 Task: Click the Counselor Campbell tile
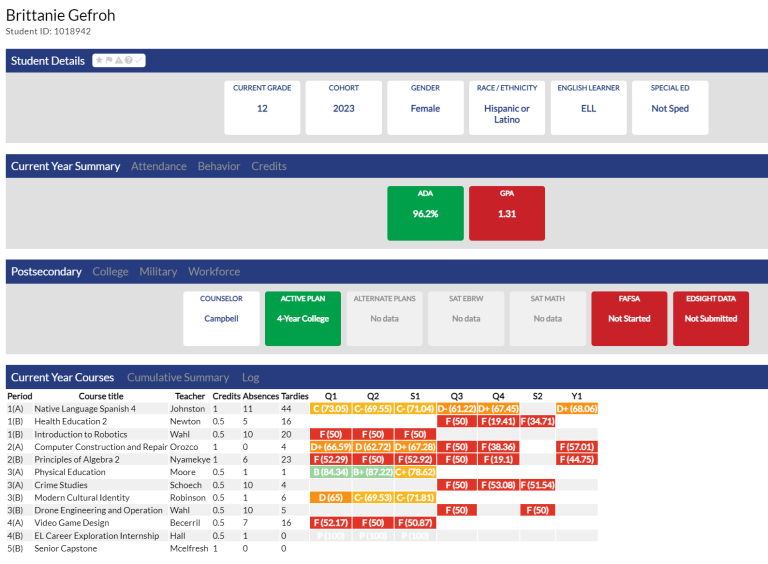pyautogui.click(x=221, y=319)
